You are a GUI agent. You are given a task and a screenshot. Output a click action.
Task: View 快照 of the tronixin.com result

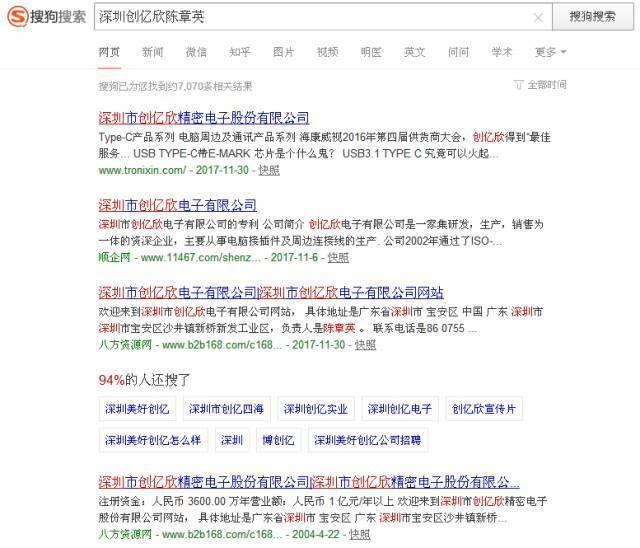pyautogui.click(x=269, y=170)
